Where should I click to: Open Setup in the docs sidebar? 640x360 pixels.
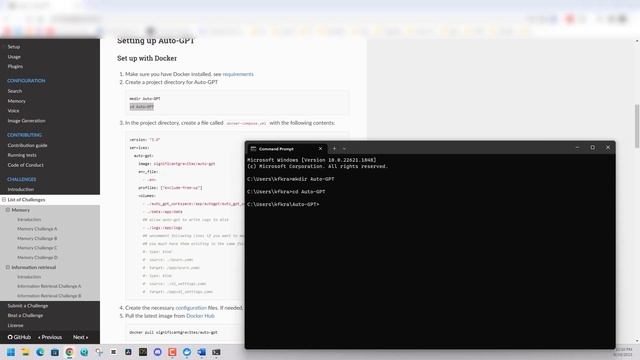click(x=14, y=47)
